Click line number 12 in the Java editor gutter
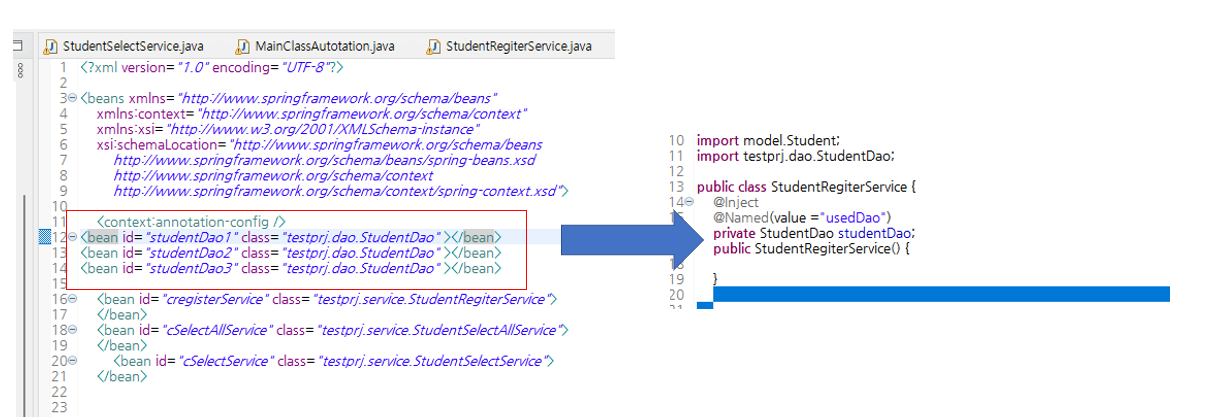1229x417 pixels. coord(676,172)
